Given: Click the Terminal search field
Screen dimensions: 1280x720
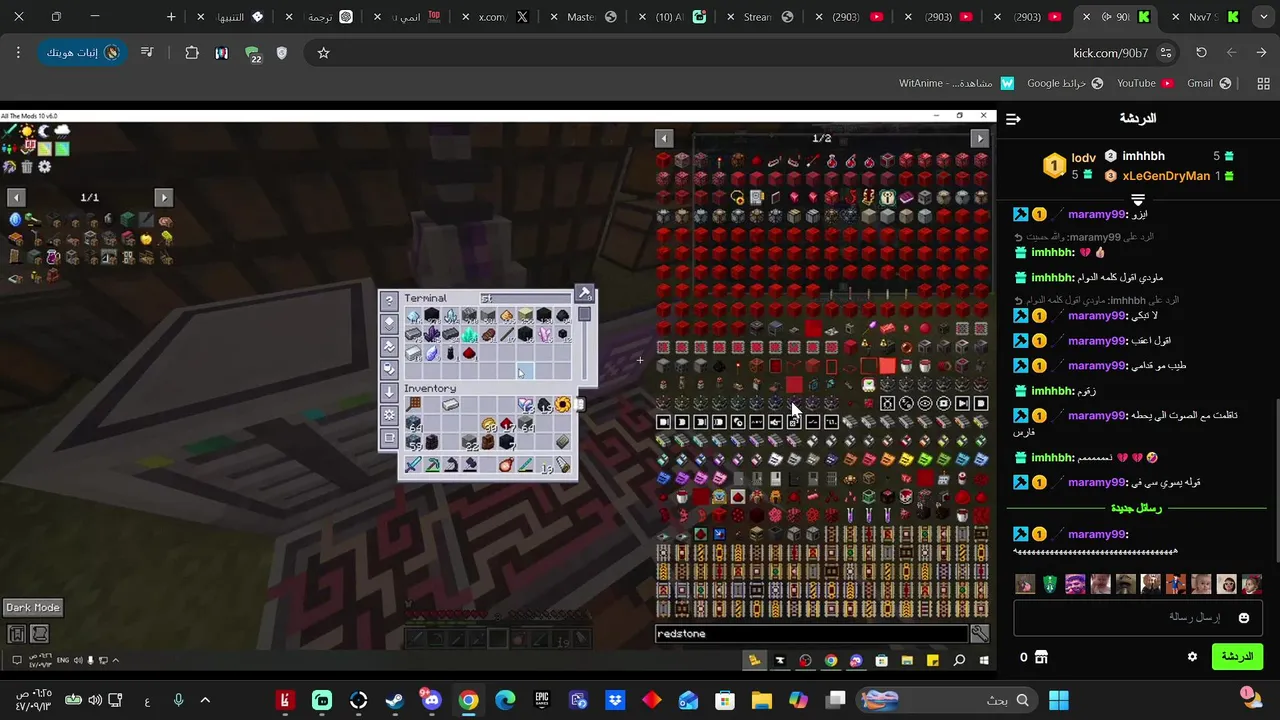Looking at the screenshot, I should pyautogui.click(x=524, y=298).
